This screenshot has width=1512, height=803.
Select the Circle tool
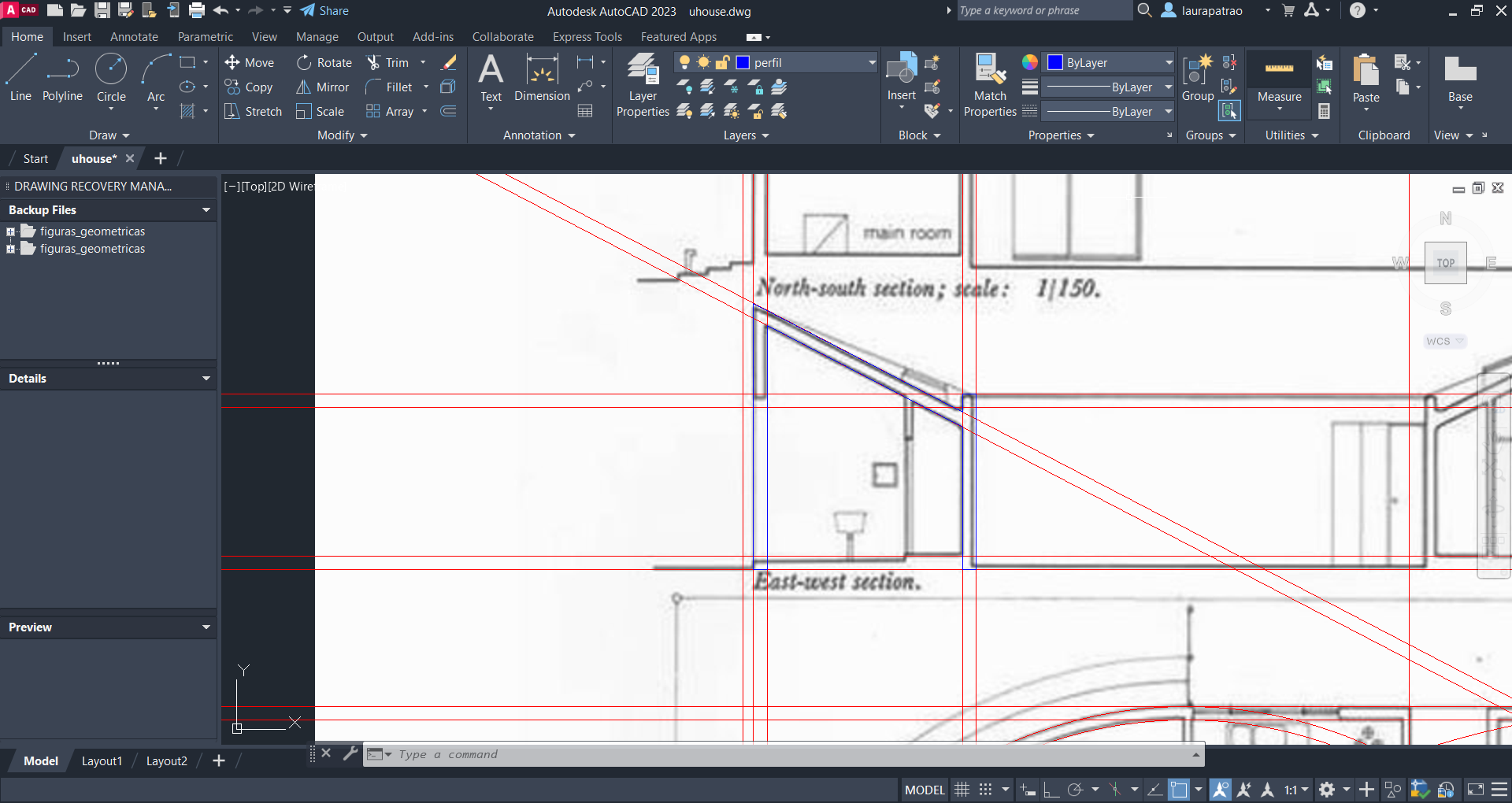click(x=111, y=78)
